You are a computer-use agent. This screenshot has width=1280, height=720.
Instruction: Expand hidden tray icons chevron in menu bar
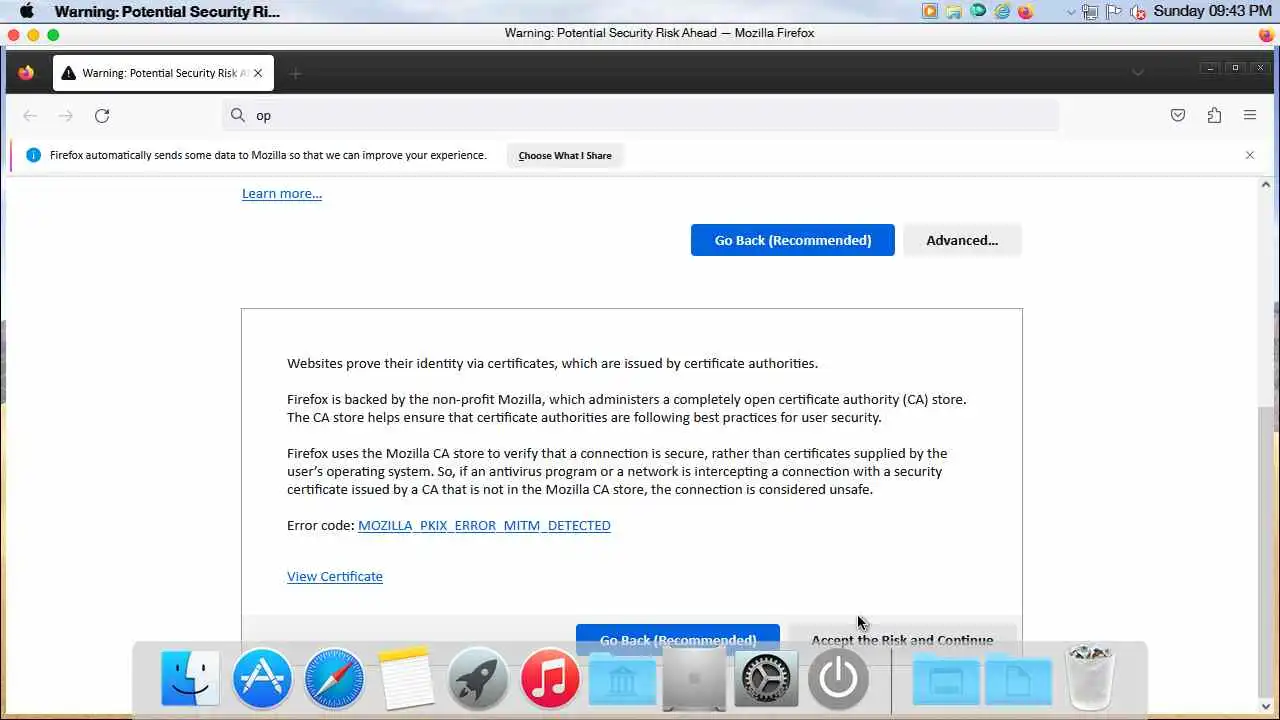point(1071,12)
